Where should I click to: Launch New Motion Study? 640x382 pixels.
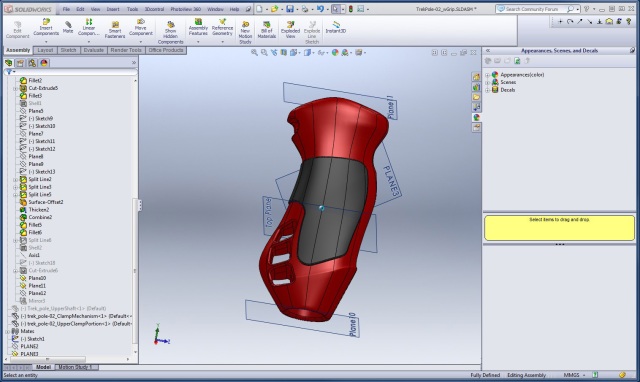pos(245,32)
